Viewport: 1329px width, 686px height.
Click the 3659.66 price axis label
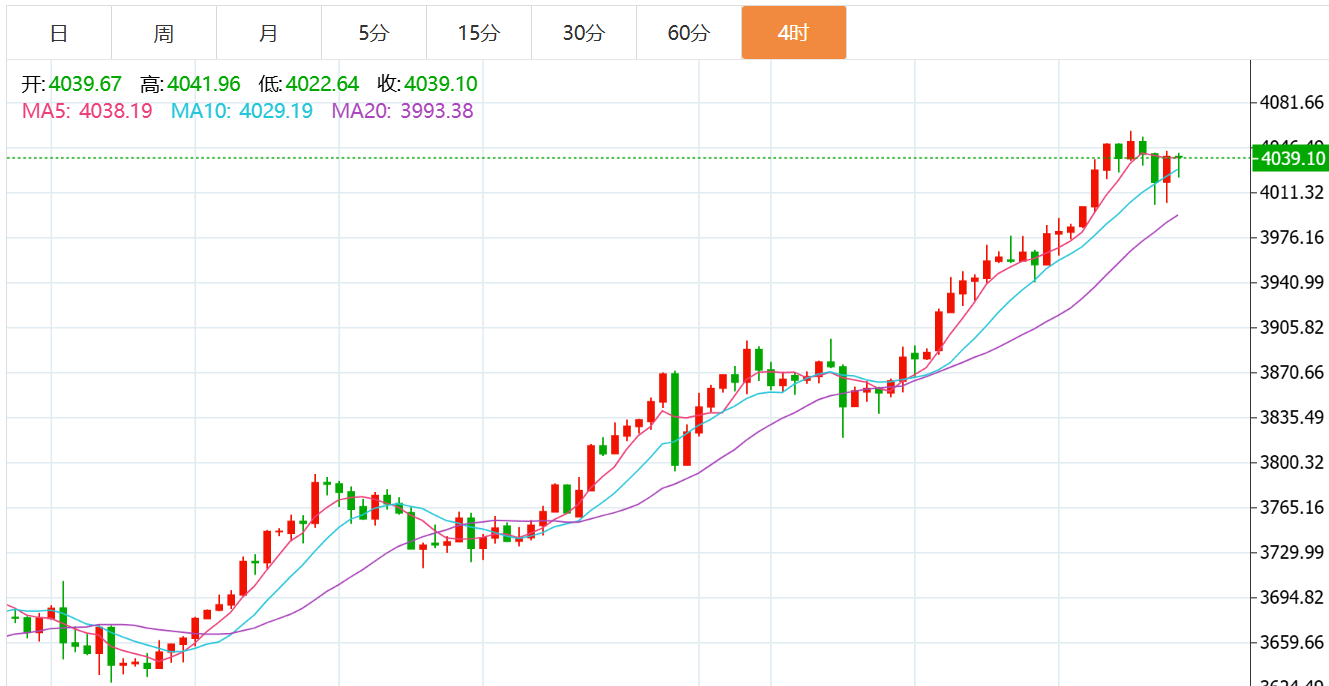1292,643
